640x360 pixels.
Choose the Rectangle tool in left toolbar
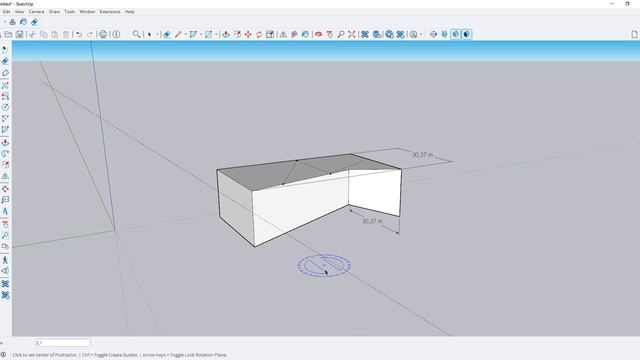pos(5,97)
